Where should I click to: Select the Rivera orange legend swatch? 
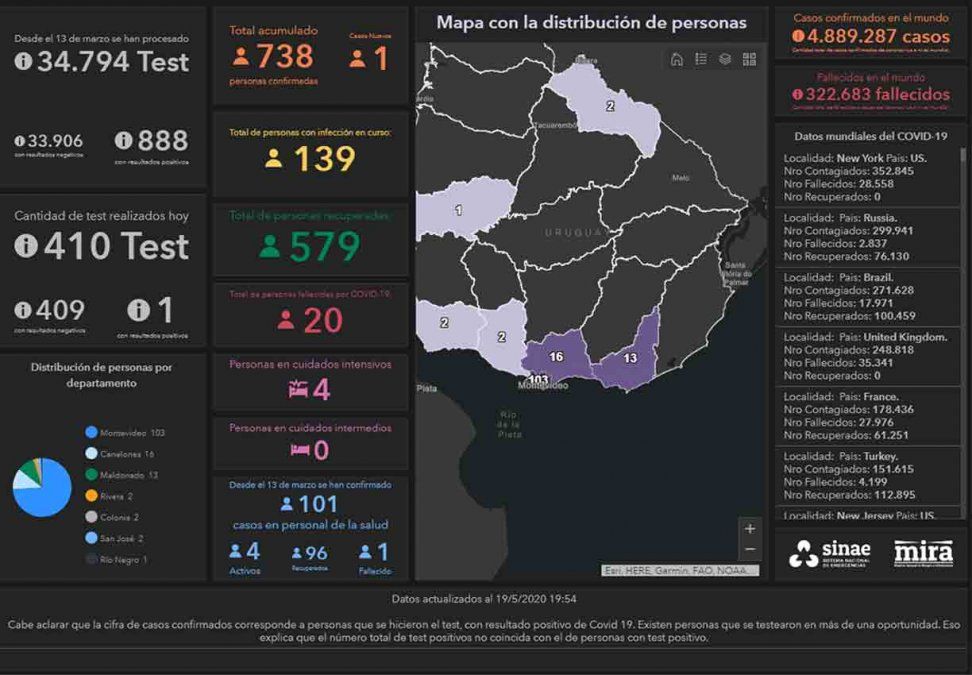pyautogui.click(x=92, y=496)
